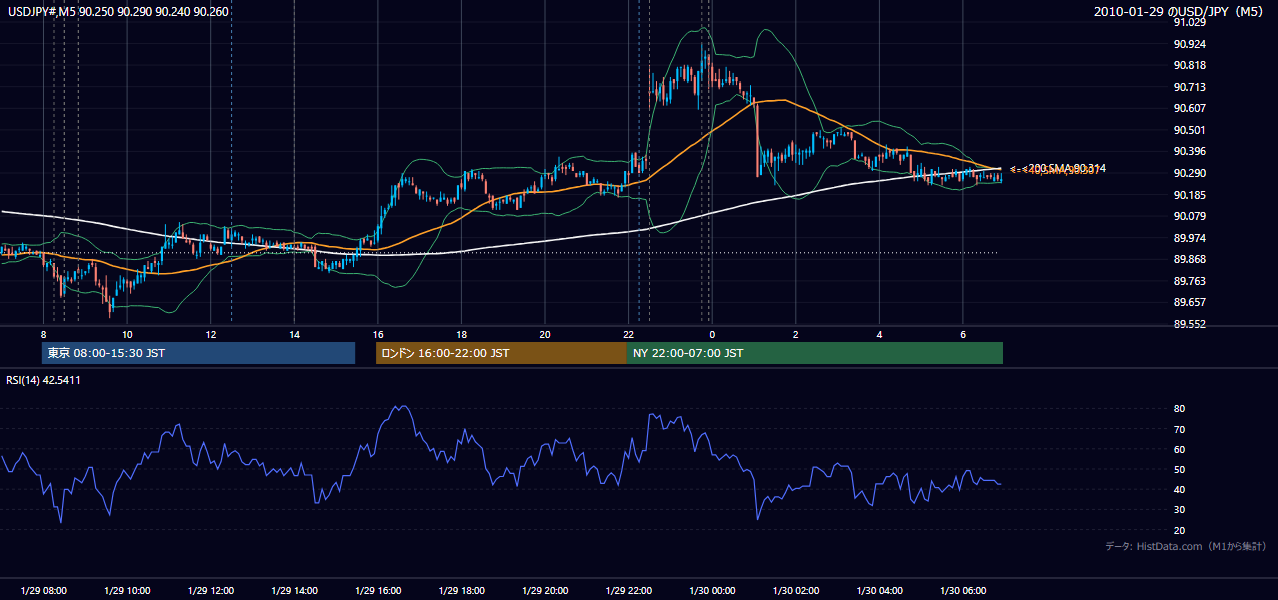Click the 1/29 20:00 time axis label
The height and width of the screenshot is (600, 1278).
(x=545, y=591)
